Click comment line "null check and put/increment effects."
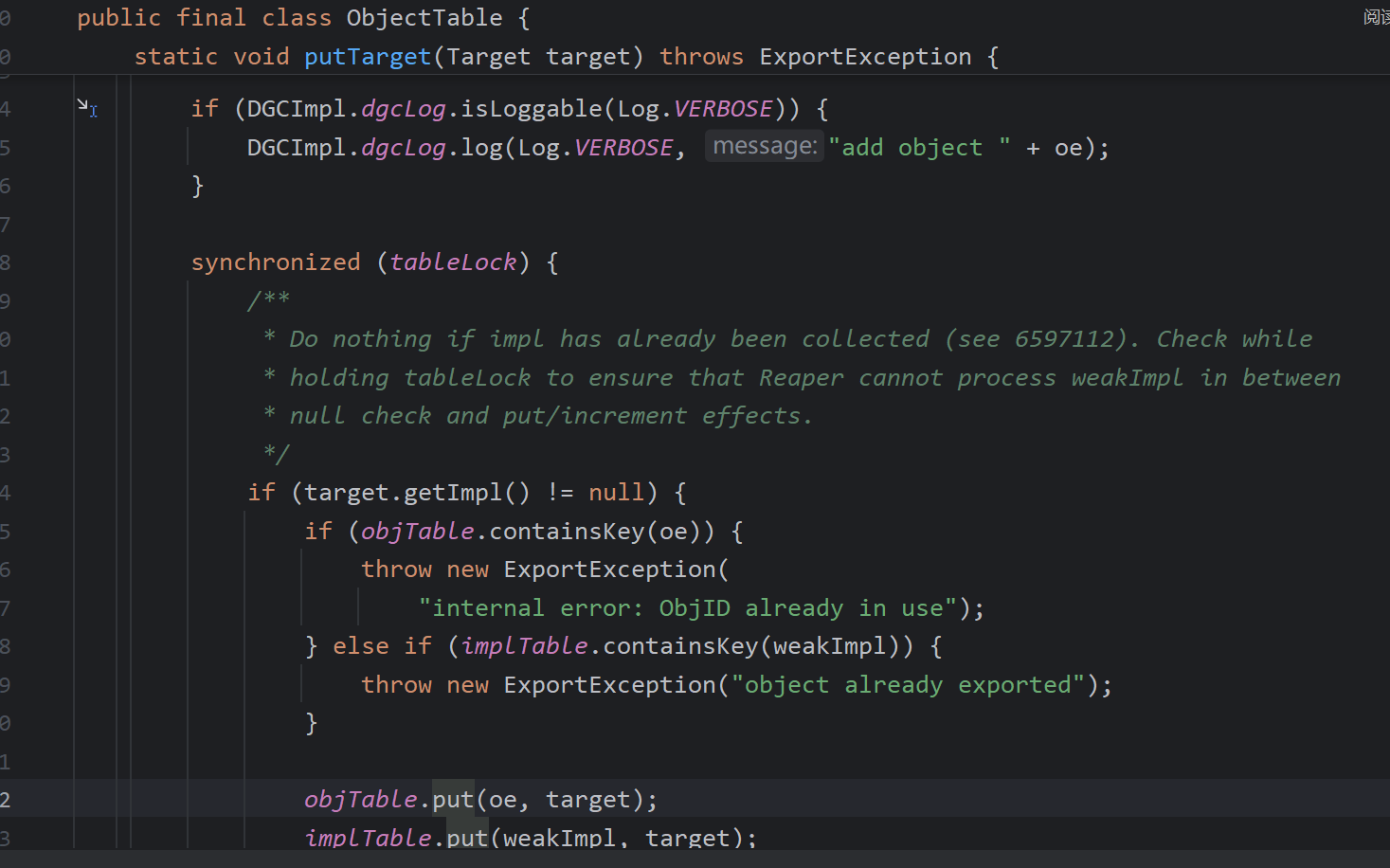Screen dimensions: 1390x868 click(551, 416)
